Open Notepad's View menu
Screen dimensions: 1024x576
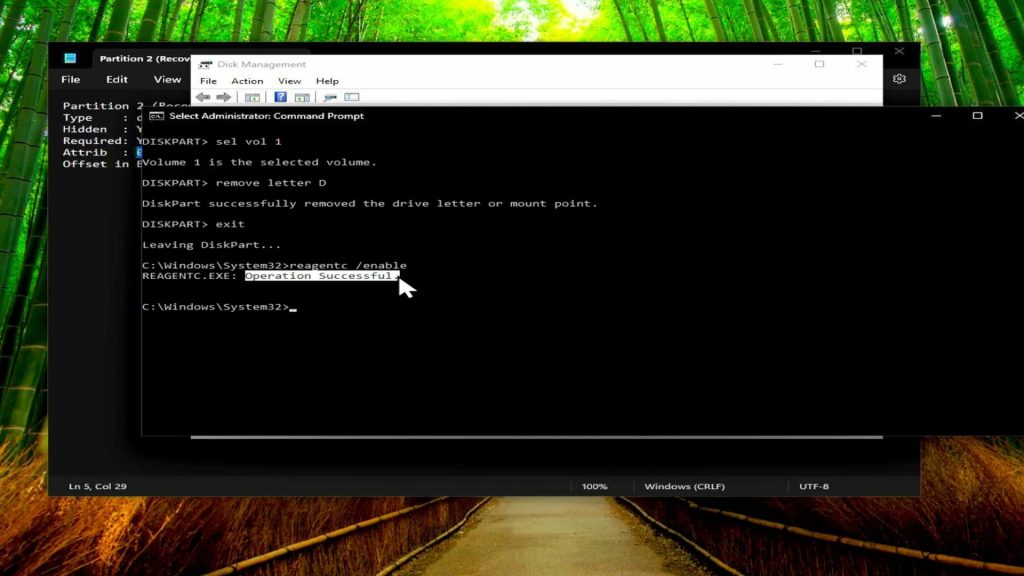coord(167,79)
